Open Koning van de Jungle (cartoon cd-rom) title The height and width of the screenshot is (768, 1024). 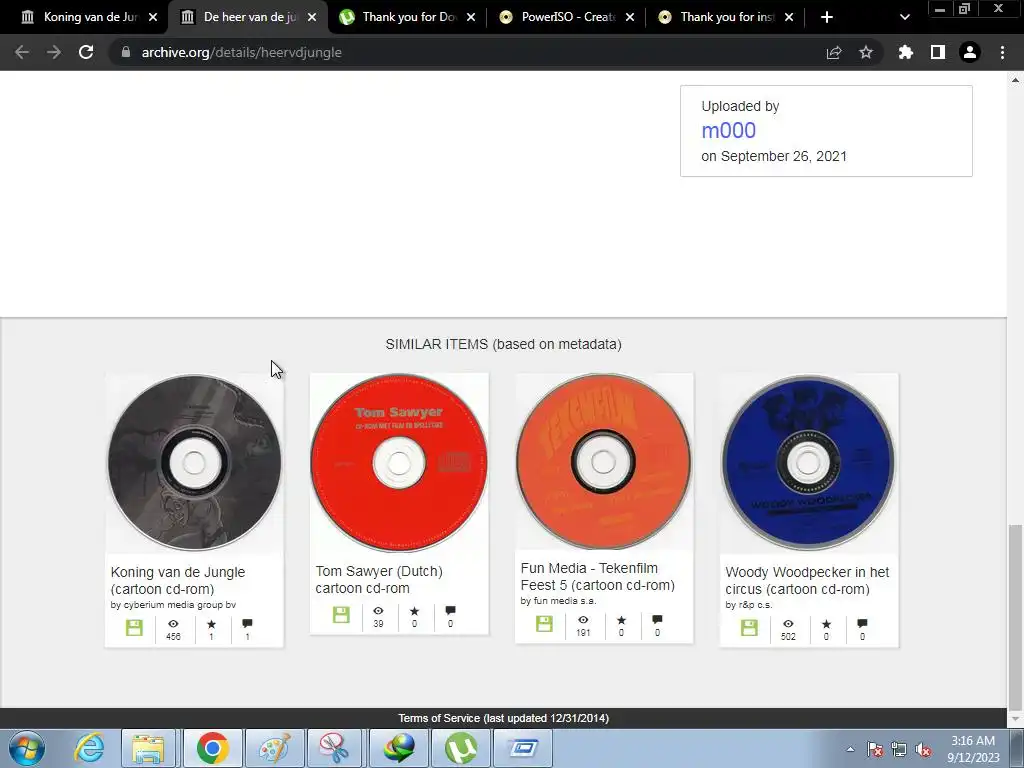(x=178, y=581)
